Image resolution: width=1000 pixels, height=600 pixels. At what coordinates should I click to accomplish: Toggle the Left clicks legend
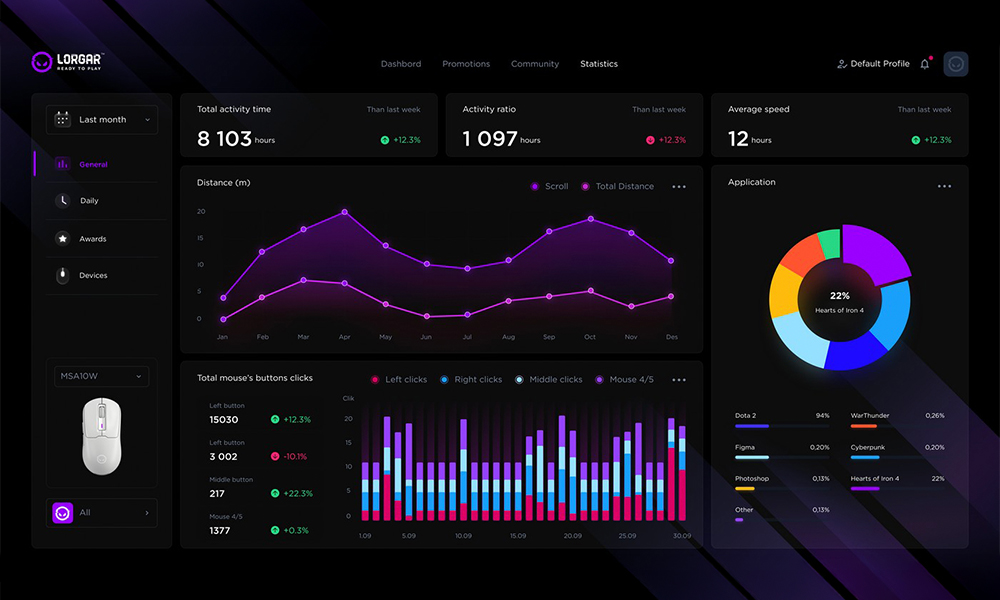[x=399, y=379]
